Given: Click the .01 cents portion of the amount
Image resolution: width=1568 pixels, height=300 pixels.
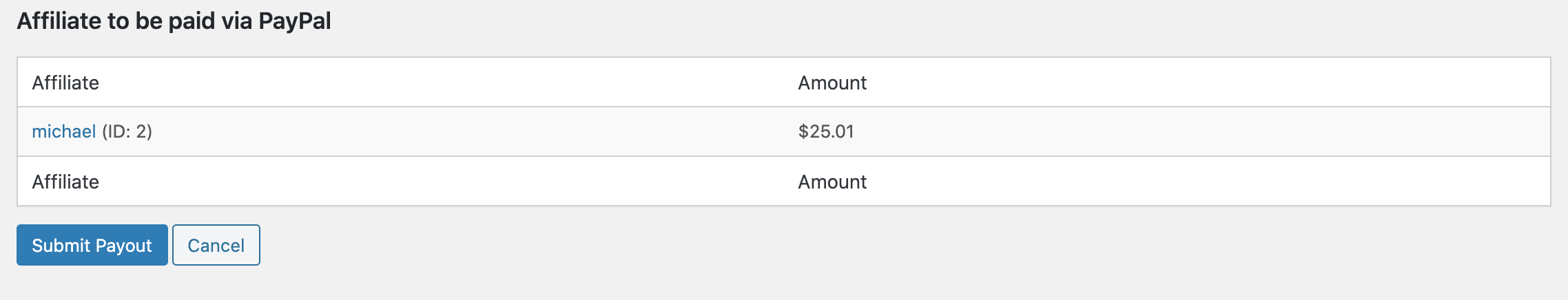Looking at the screenshot, I should click(842, 131).
